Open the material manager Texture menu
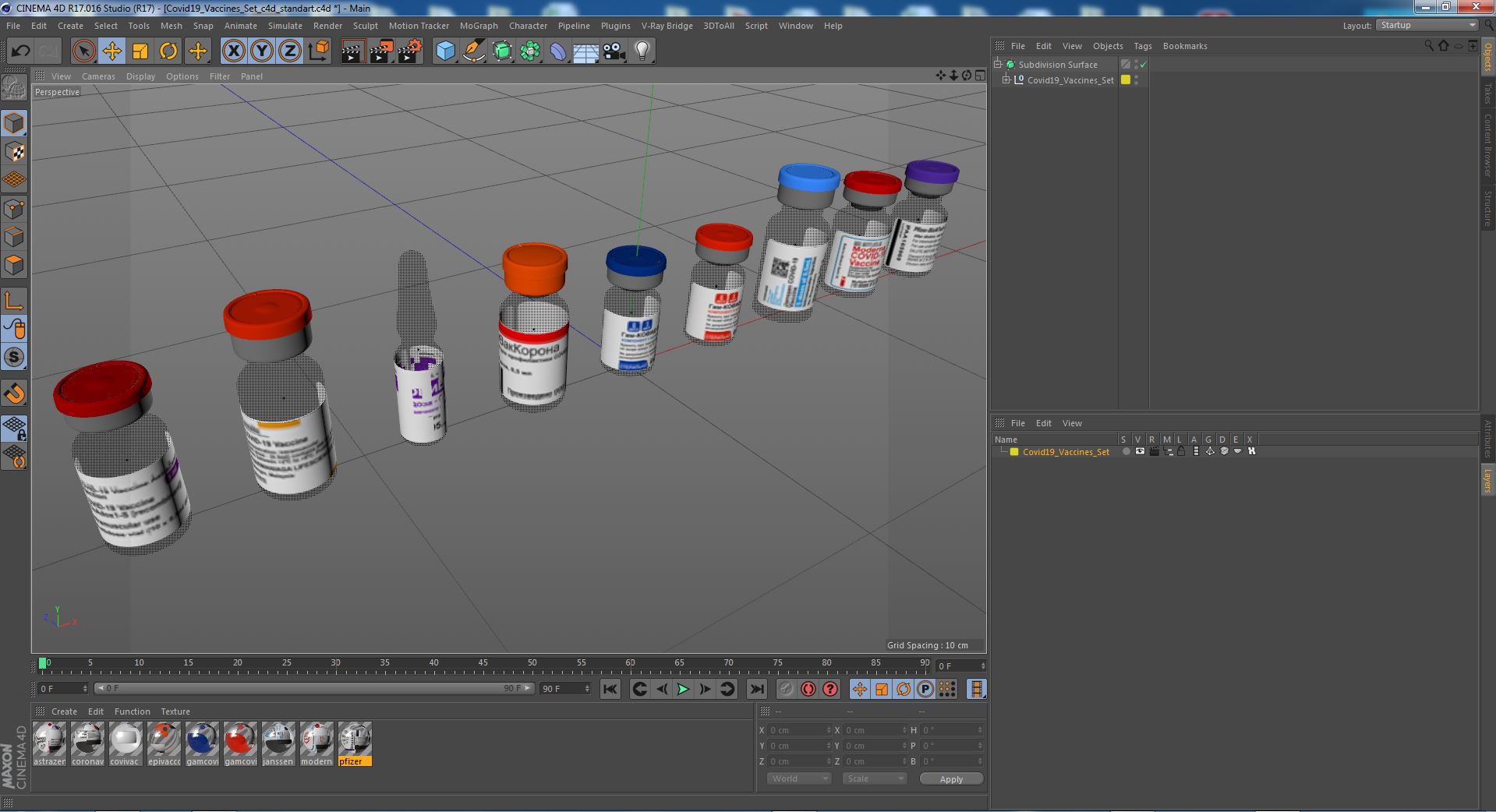The height and width of the screenshot is (812, 1496). pos(175,711)
